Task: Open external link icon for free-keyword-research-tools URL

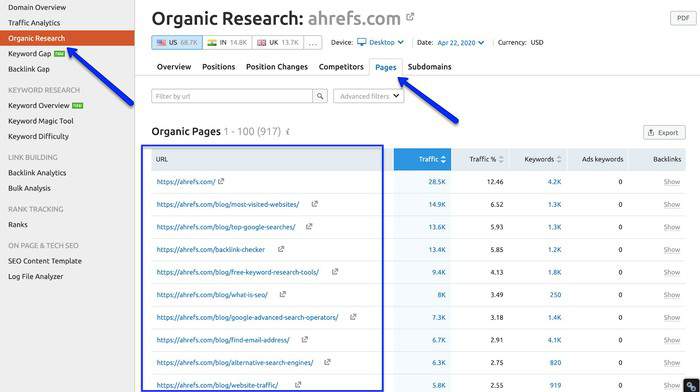Action: tap(335, 271)
